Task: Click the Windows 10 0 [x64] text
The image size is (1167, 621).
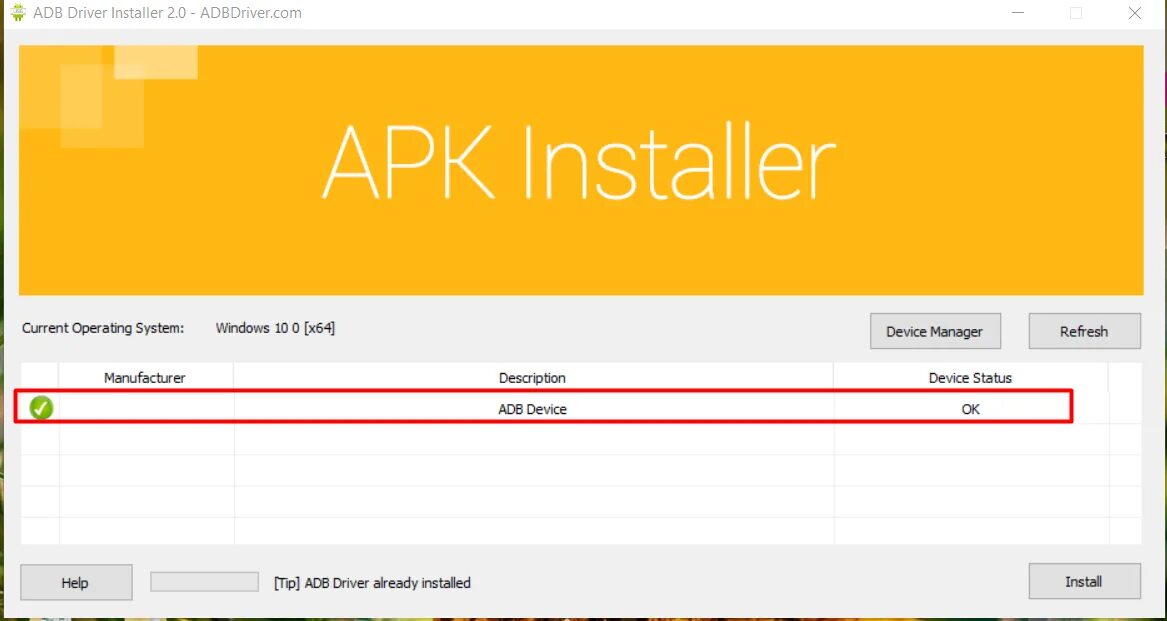Action: coord(275,328)
